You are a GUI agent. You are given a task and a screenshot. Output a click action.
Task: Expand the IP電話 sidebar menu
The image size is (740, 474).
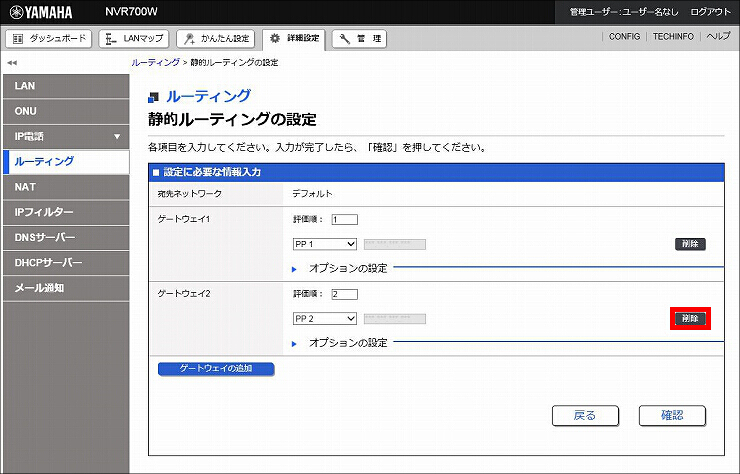[66, 136]
